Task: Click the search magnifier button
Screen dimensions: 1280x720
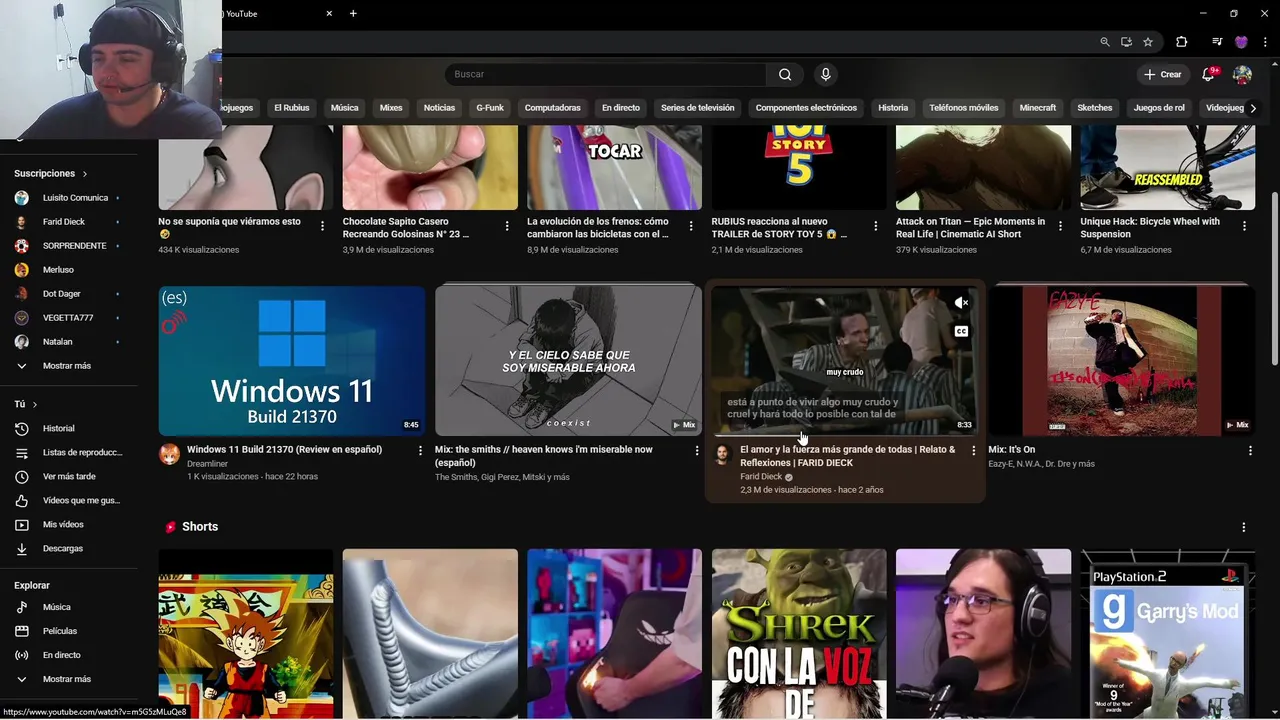Action: tap(785, 74)
